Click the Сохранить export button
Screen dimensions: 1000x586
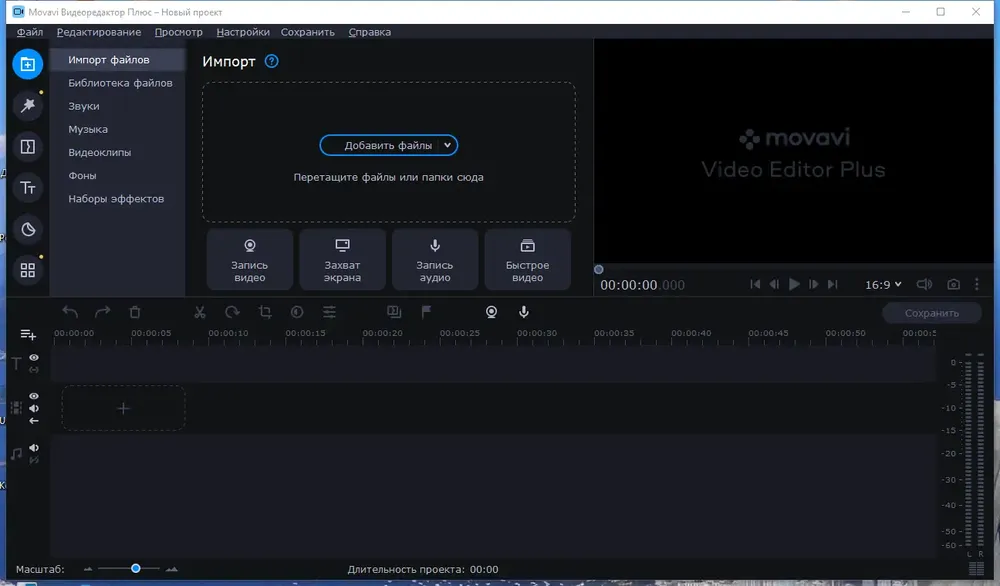932,313
